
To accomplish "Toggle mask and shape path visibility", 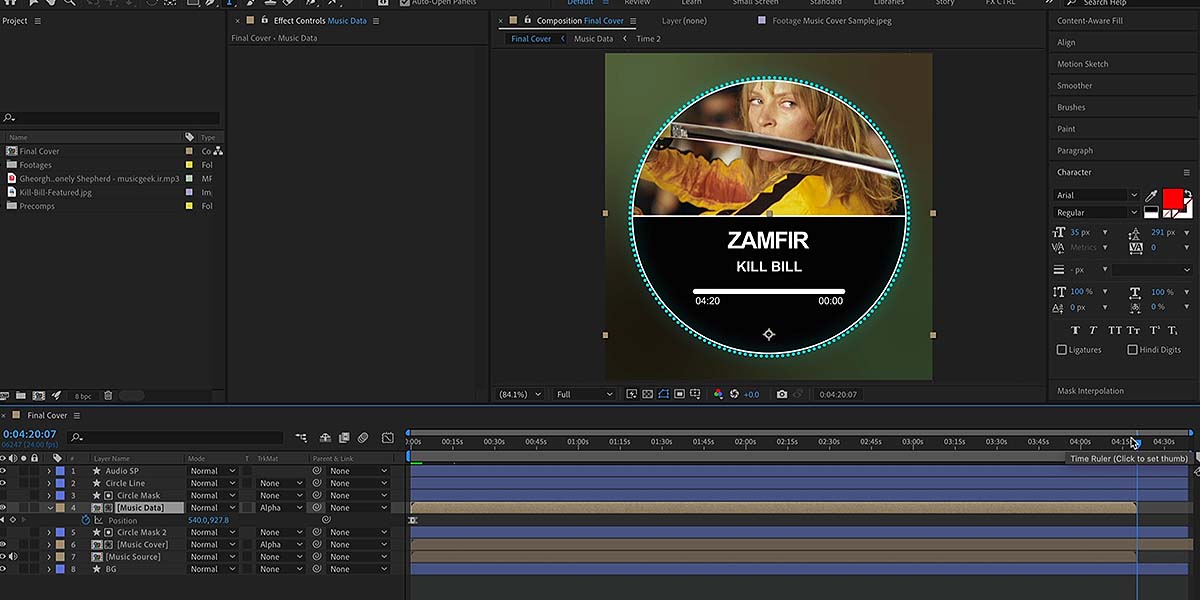I will [663, 394].
